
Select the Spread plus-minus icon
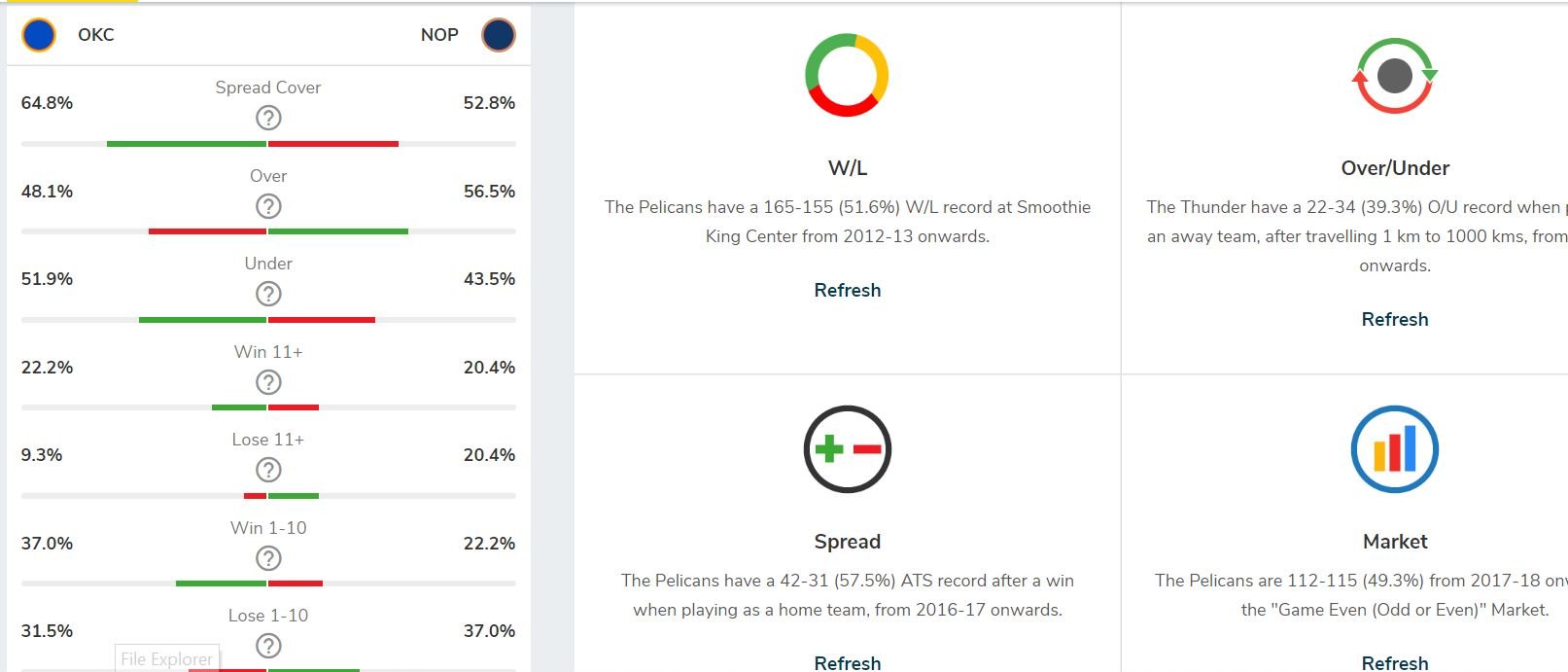[x=847, y=449]
